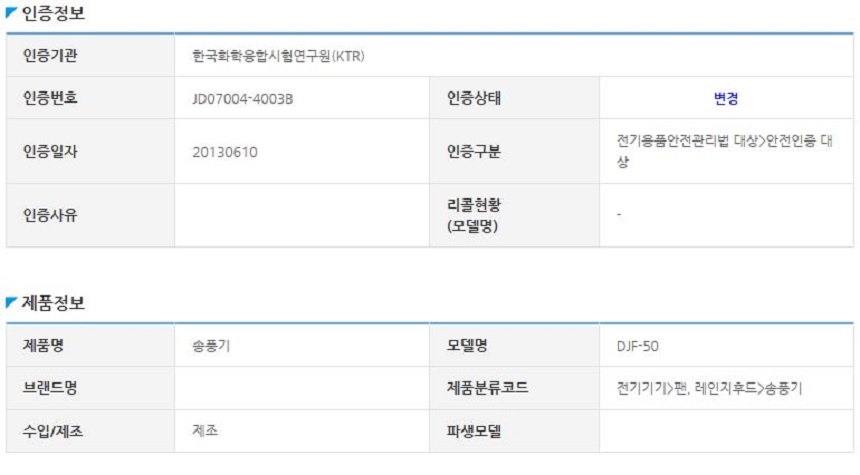860x475 pixels.
Task: Select the 인증상태 label cell
Action: click(x=473, y=98)
